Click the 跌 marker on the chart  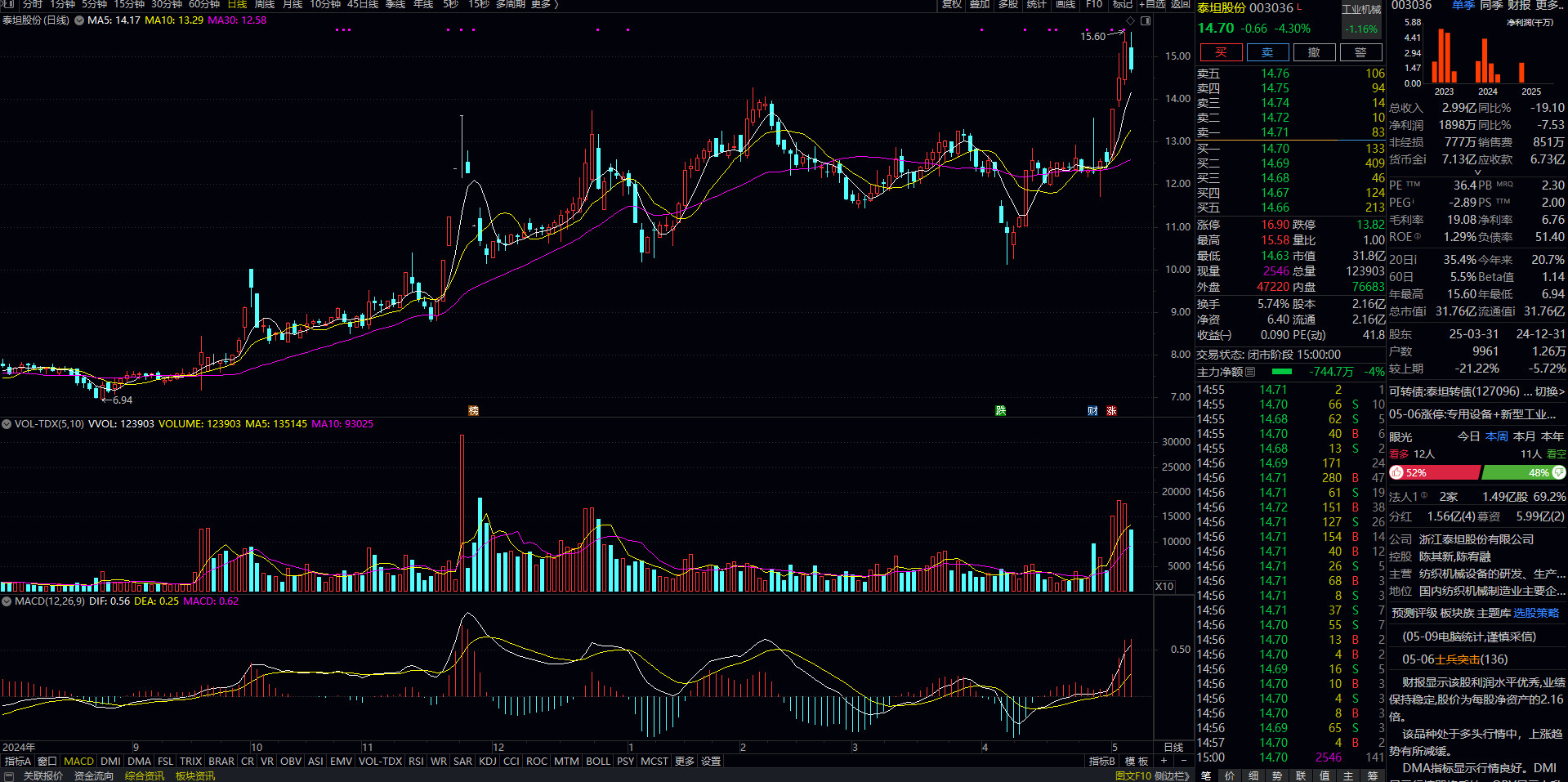pos(1001,411)
